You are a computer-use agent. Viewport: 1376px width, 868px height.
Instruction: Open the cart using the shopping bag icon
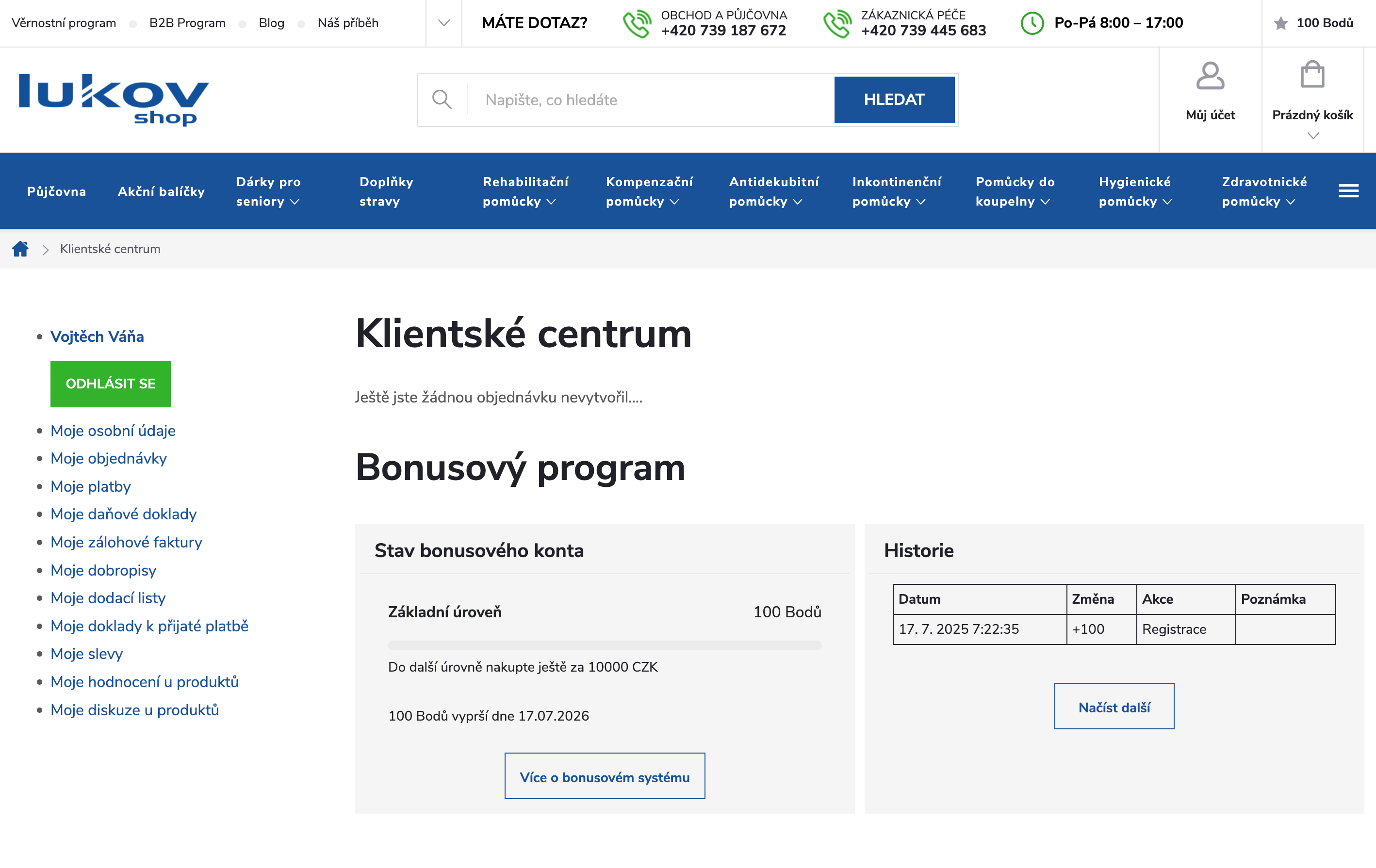click(1312, 74)
